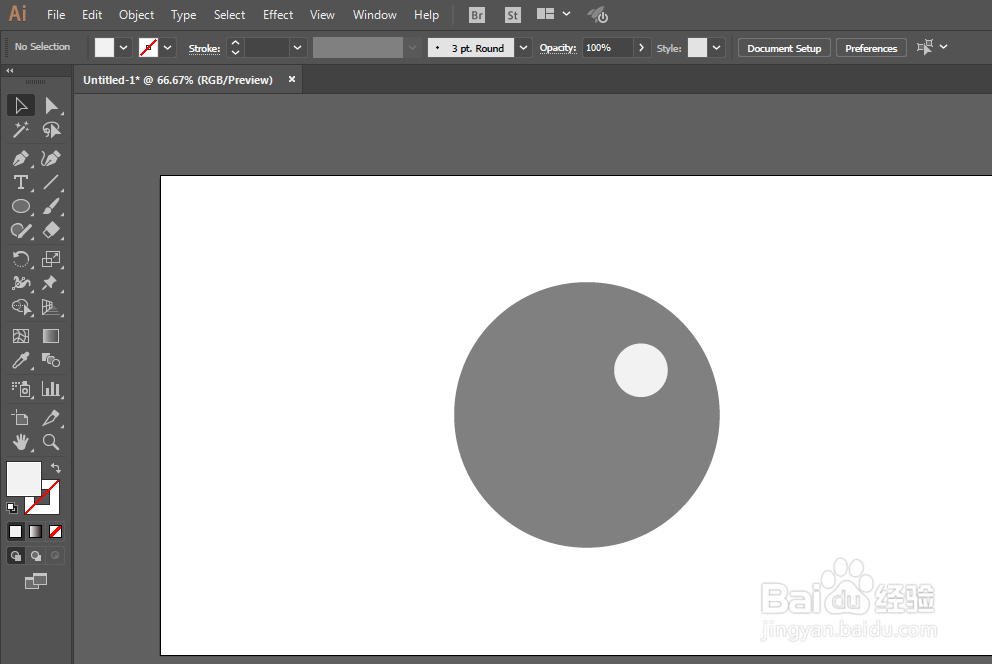This screenshot has width=992, height=664.
Task: Open Adobe Bridge via Br icon
Action: point(477,15)
